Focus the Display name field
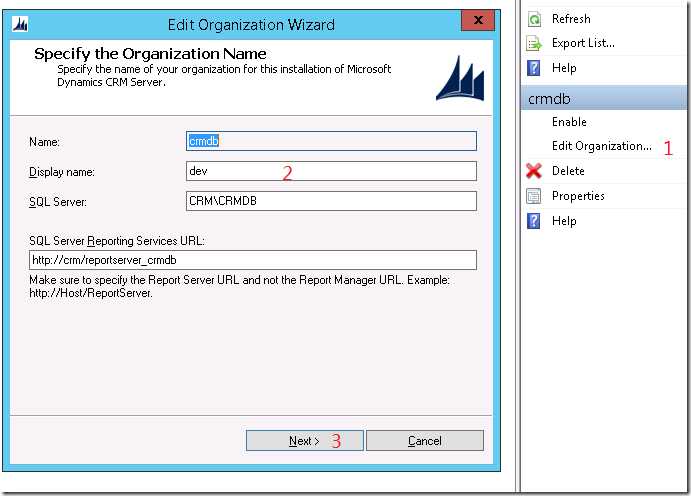 [331, 171]
